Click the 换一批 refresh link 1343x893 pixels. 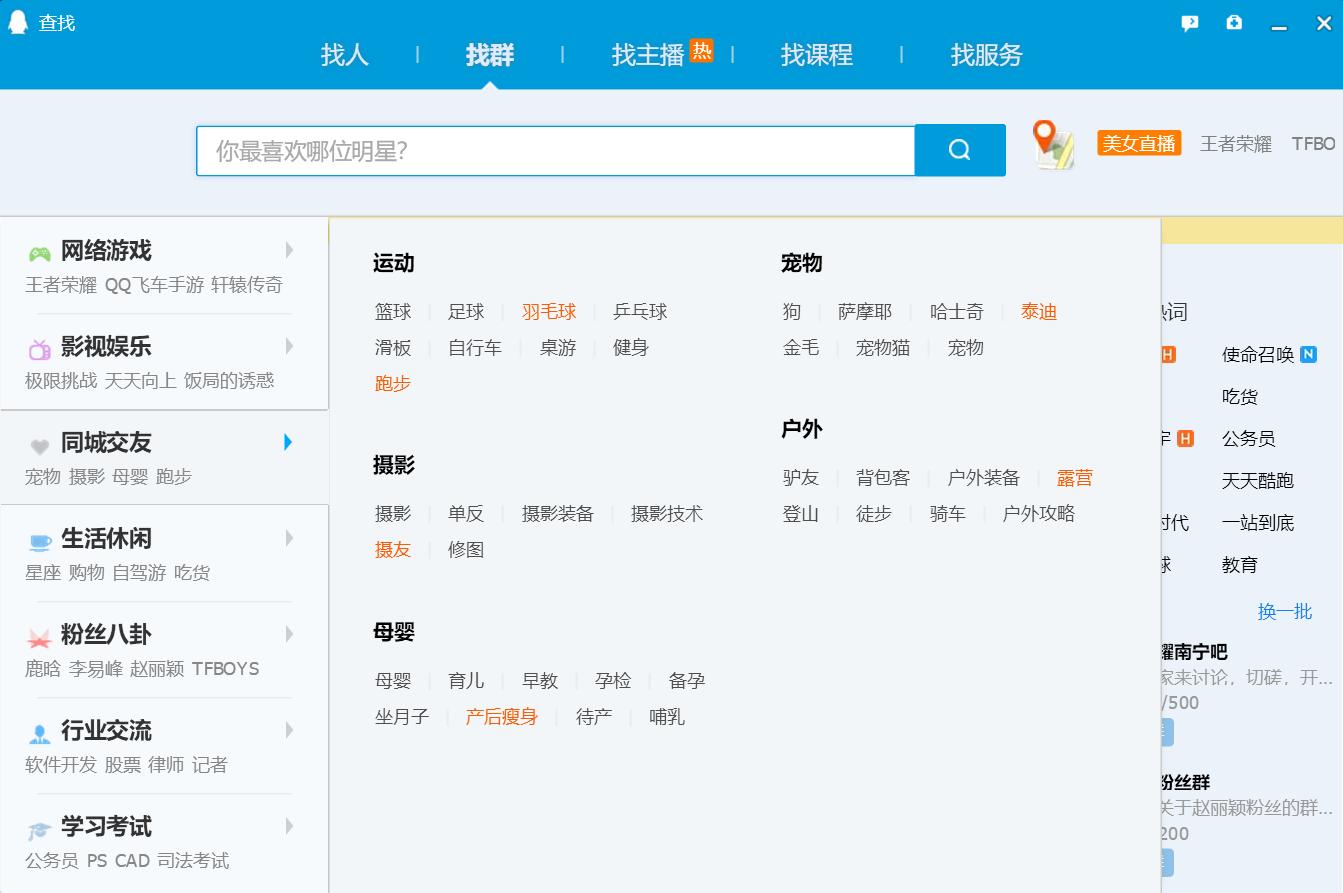(x=1285, y=613)
